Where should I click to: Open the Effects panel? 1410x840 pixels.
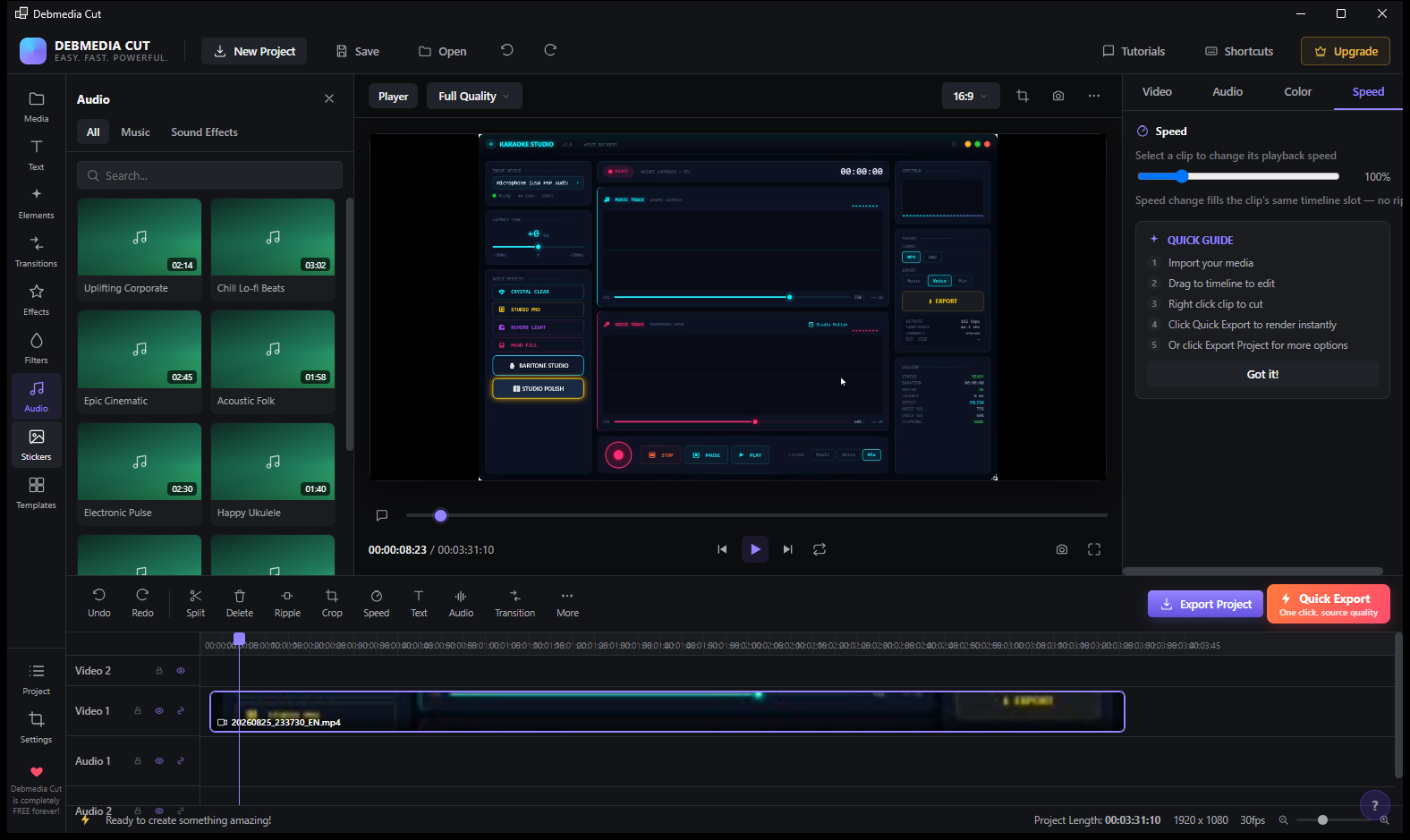tap(36, 300)
